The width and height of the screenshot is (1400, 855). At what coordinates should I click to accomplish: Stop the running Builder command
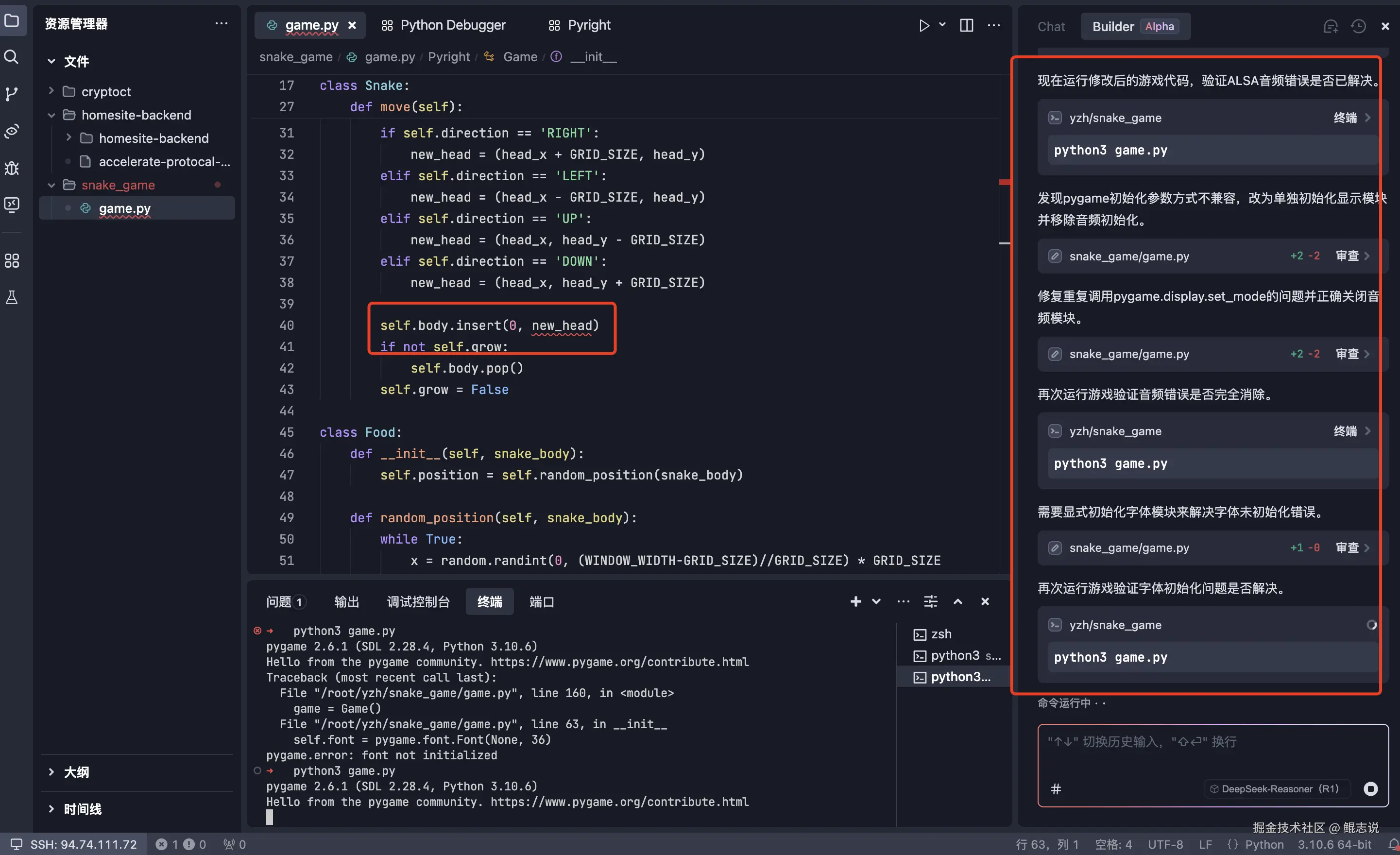point(1370,788)
